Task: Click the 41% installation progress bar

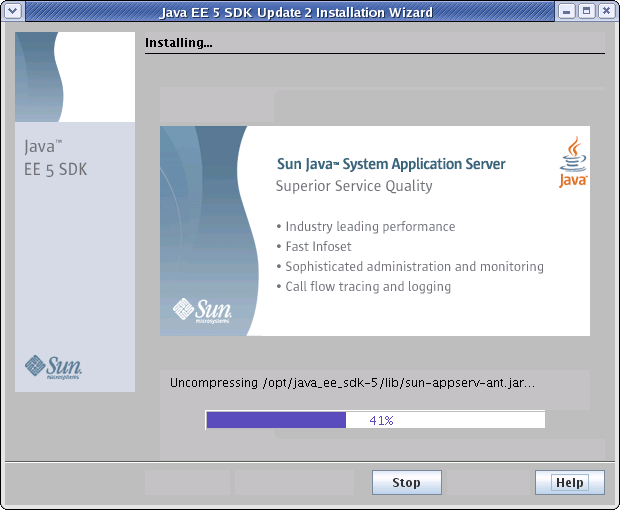Action: pyautogui.click(x=375, y=420)
